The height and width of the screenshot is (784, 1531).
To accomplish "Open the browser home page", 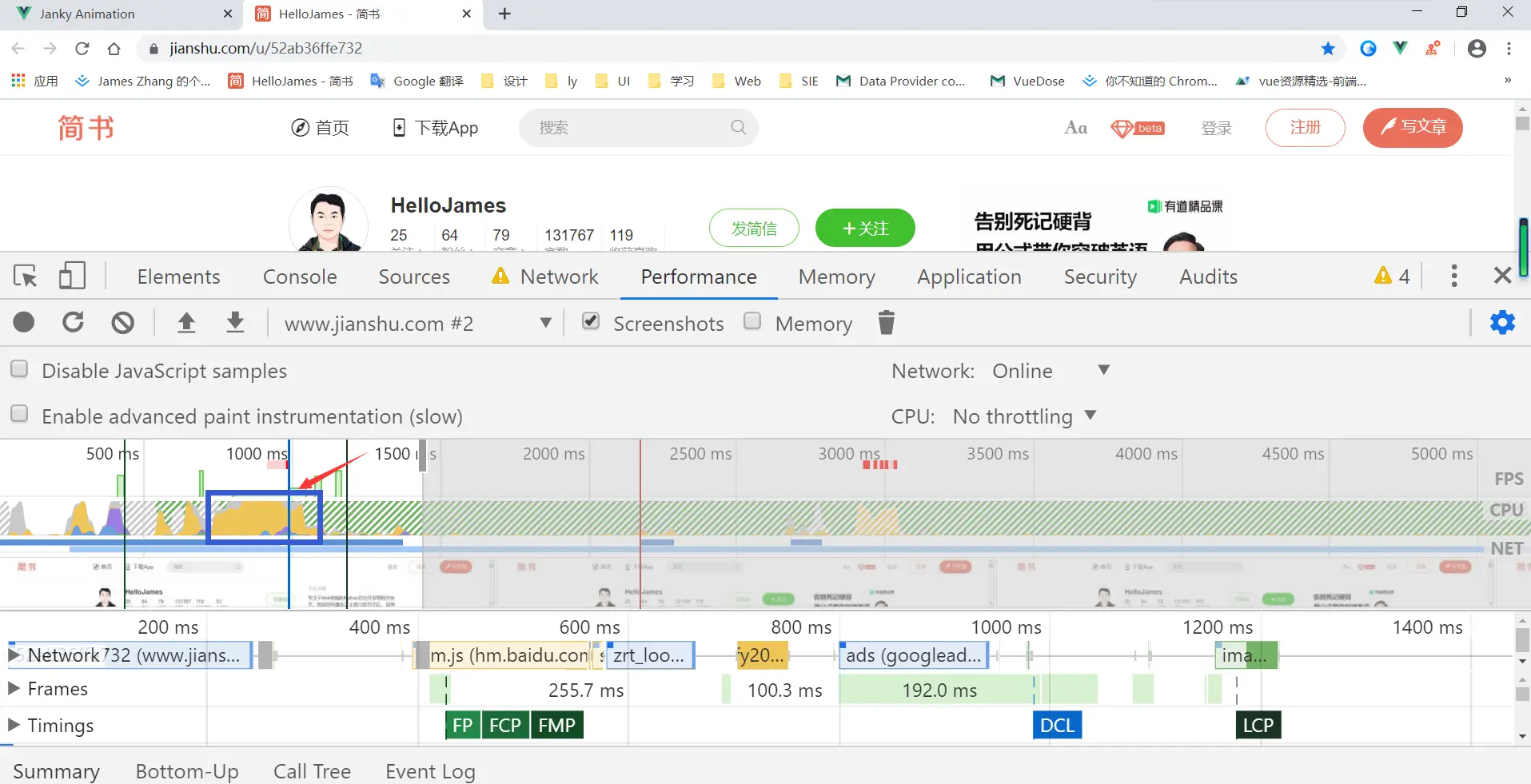I will pos(114,49).
